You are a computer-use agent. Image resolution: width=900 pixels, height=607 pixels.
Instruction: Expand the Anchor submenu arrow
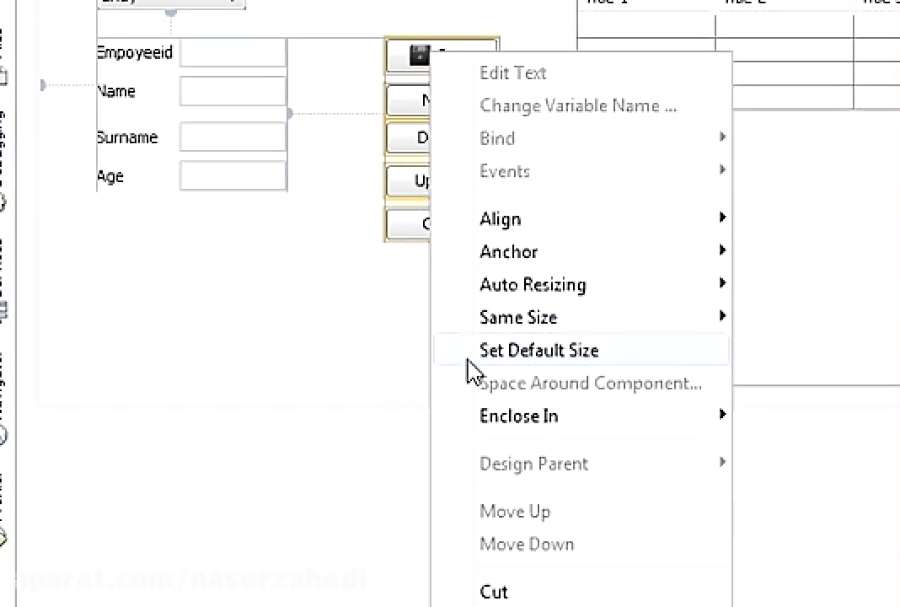[x=722, y=251]
